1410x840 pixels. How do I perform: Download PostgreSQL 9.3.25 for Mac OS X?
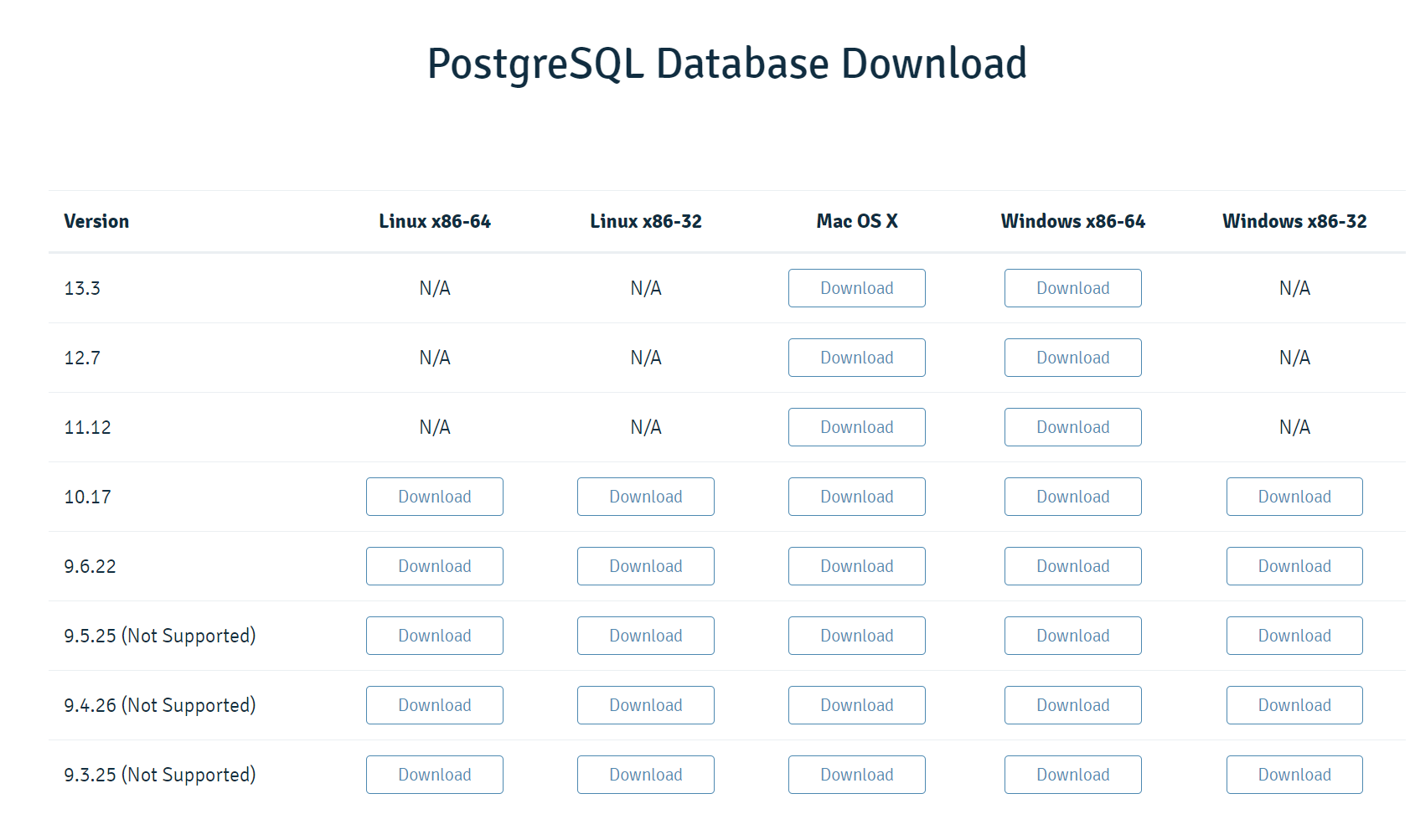pyautogui.click(x=856, y=775)
